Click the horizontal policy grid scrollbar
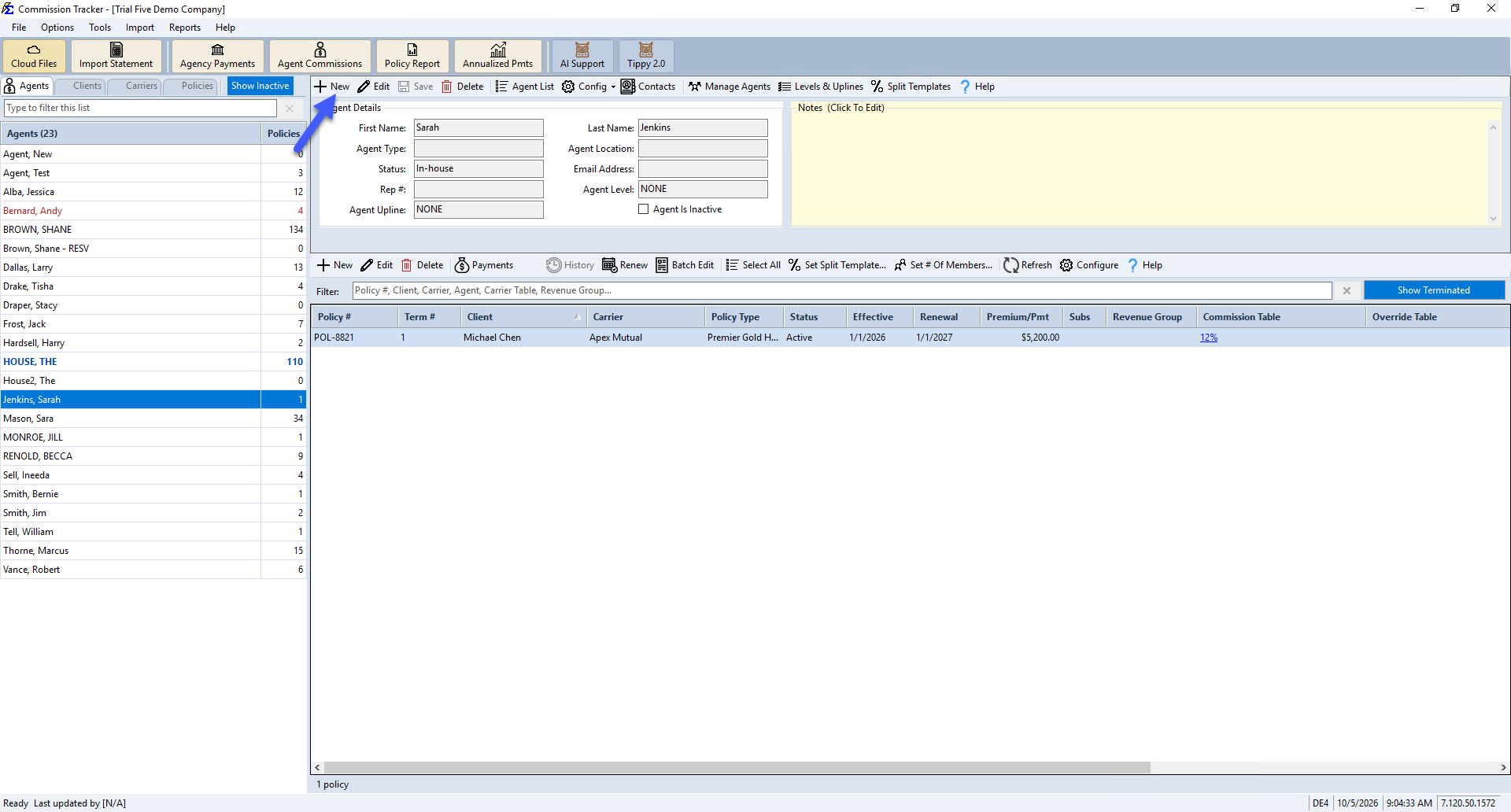Screen dimensions: 1511x812 coord(737,767)
